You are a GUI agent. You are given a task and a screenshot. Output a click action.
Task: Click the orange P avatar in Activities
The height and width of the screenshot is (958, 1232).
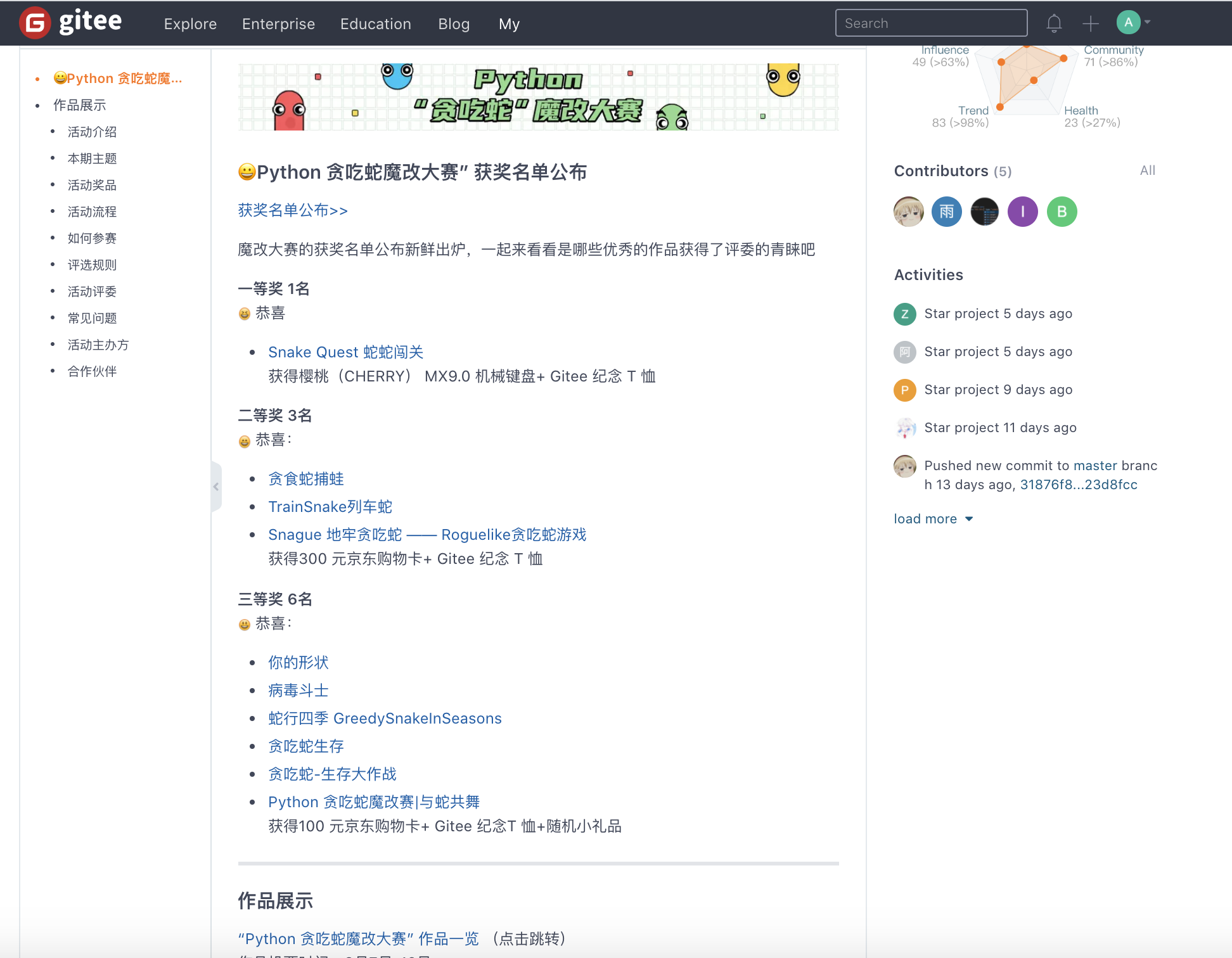tap(904, 390)
